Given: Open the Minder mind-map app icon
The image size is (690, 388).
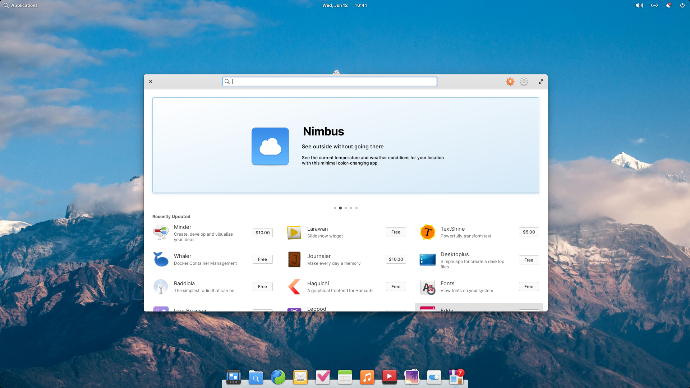Looking at the screenshot, I should pyautogui.click(x=161, y=232).
